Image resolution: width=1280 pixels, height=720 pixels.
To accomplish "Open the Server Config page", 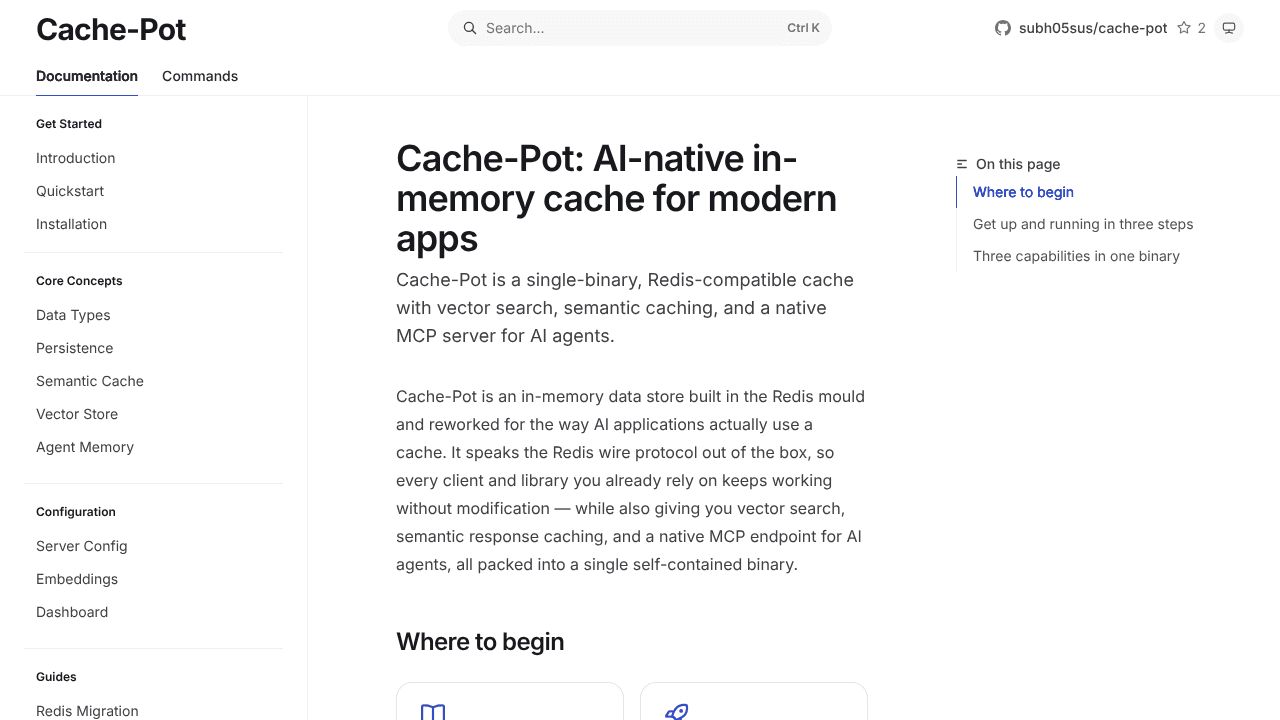I will tap(82, 546).
